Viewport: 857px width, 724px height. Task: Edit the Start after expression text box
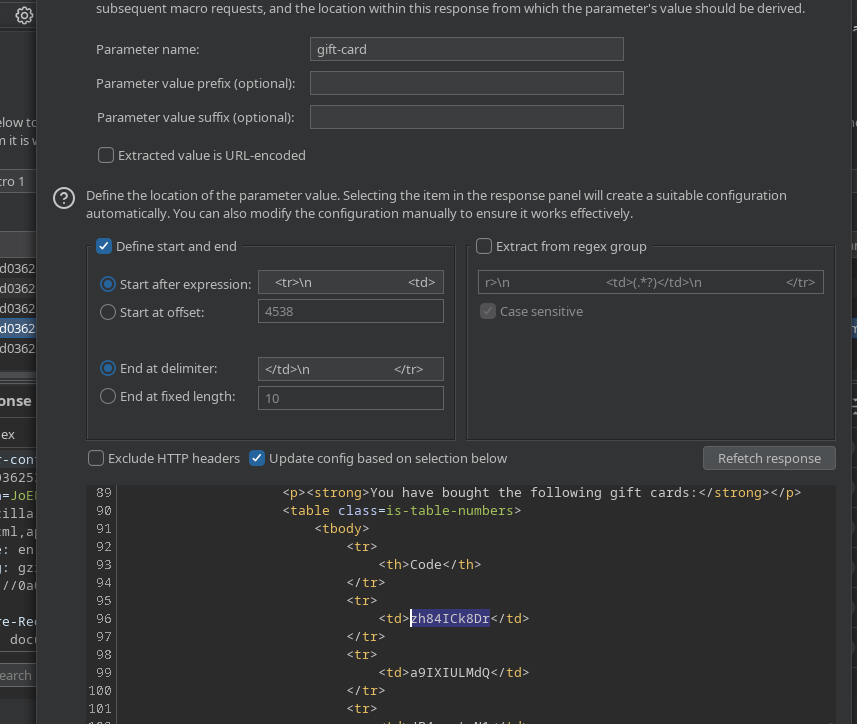(x=350, y=283)
